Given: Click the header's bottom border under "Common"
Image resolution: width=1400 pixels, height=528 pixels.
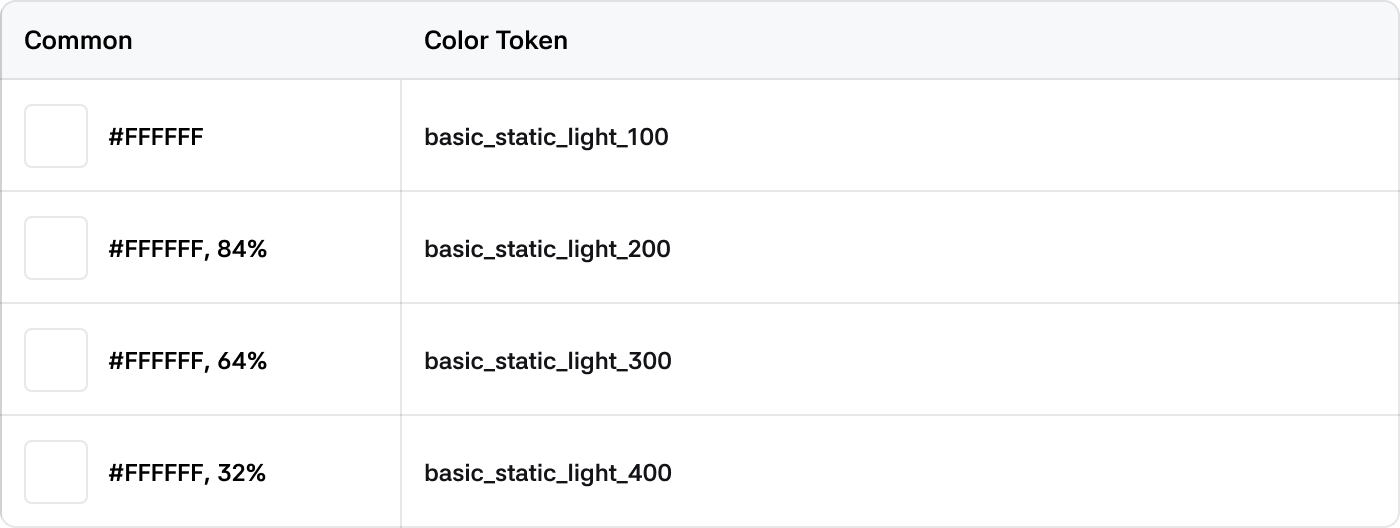Looking at the screenshot, I should (x=200, y=79).
